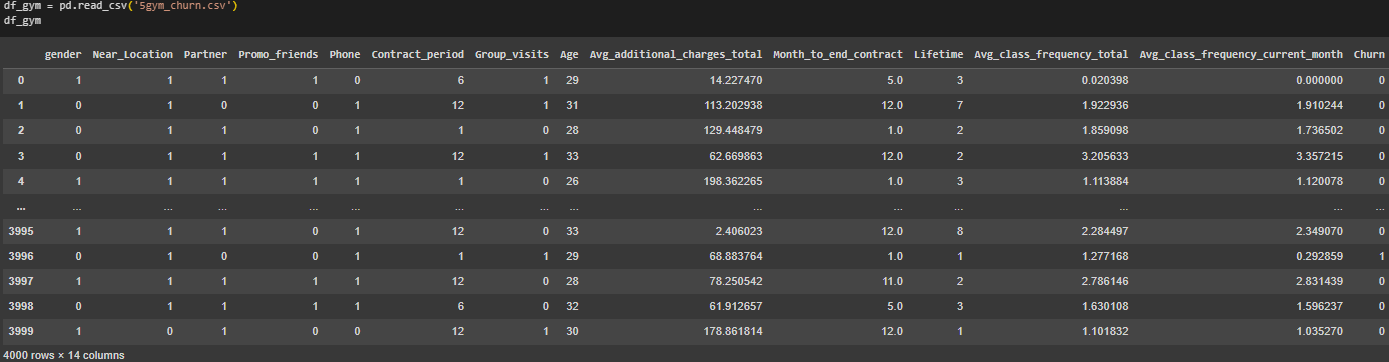This screenshot has width=1389, height=362.
Task: Click the value 1.277168
Action: click(x=1105, y=257)
